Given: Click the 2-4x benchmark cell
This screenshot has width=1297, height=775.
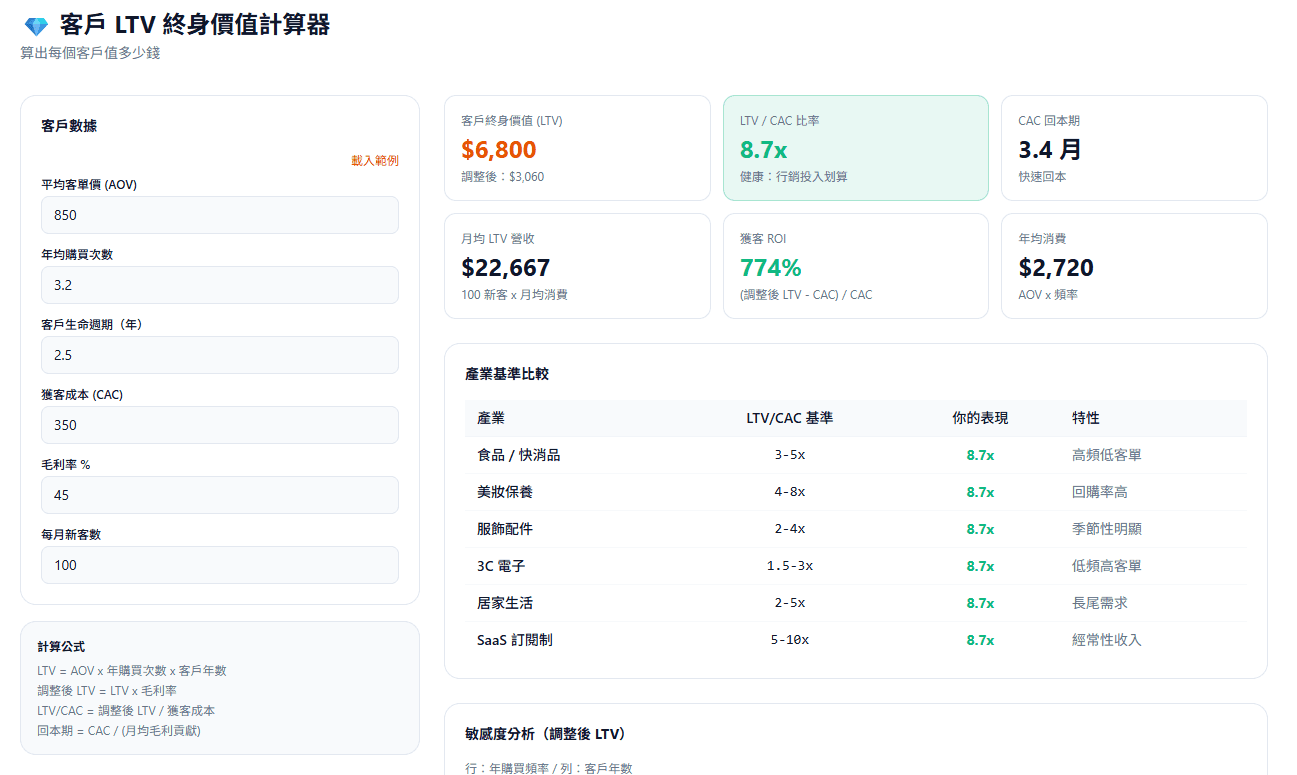Looking at the screenshot, I should coord(790,529).
